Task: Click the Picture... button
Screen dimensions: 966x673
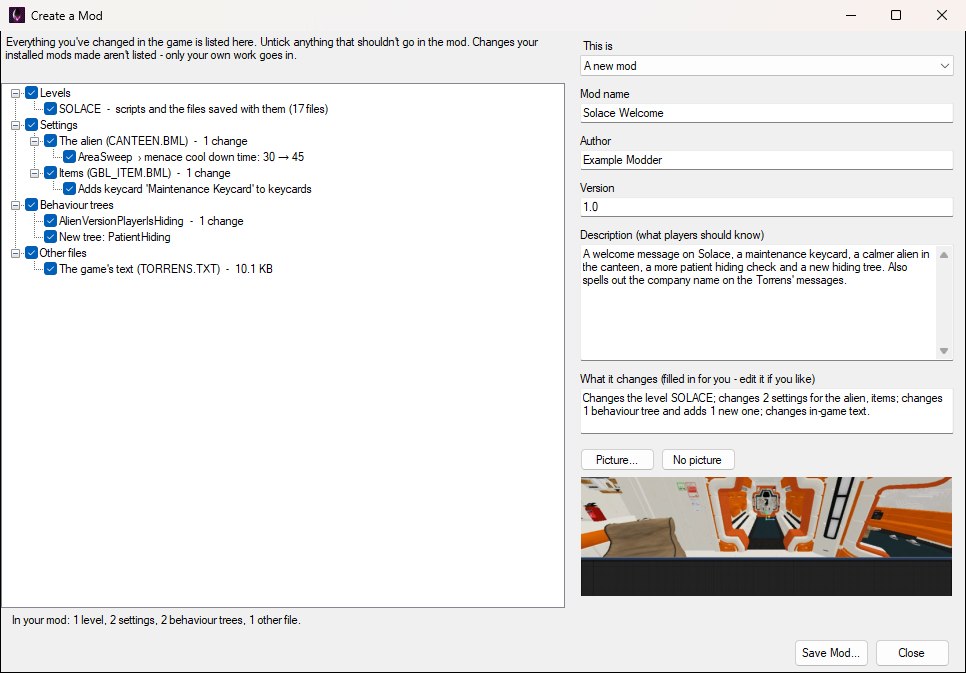Action: tap(617, 460)
